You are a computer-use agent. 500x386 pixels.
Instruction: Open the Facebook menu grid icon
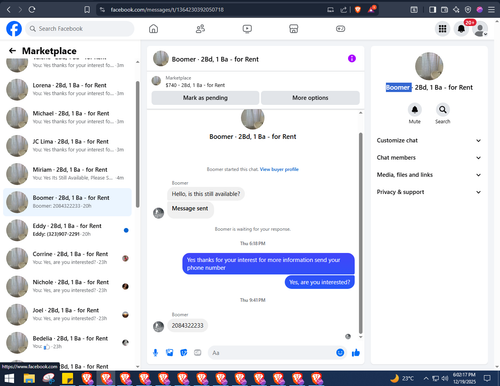pos(442,29)
